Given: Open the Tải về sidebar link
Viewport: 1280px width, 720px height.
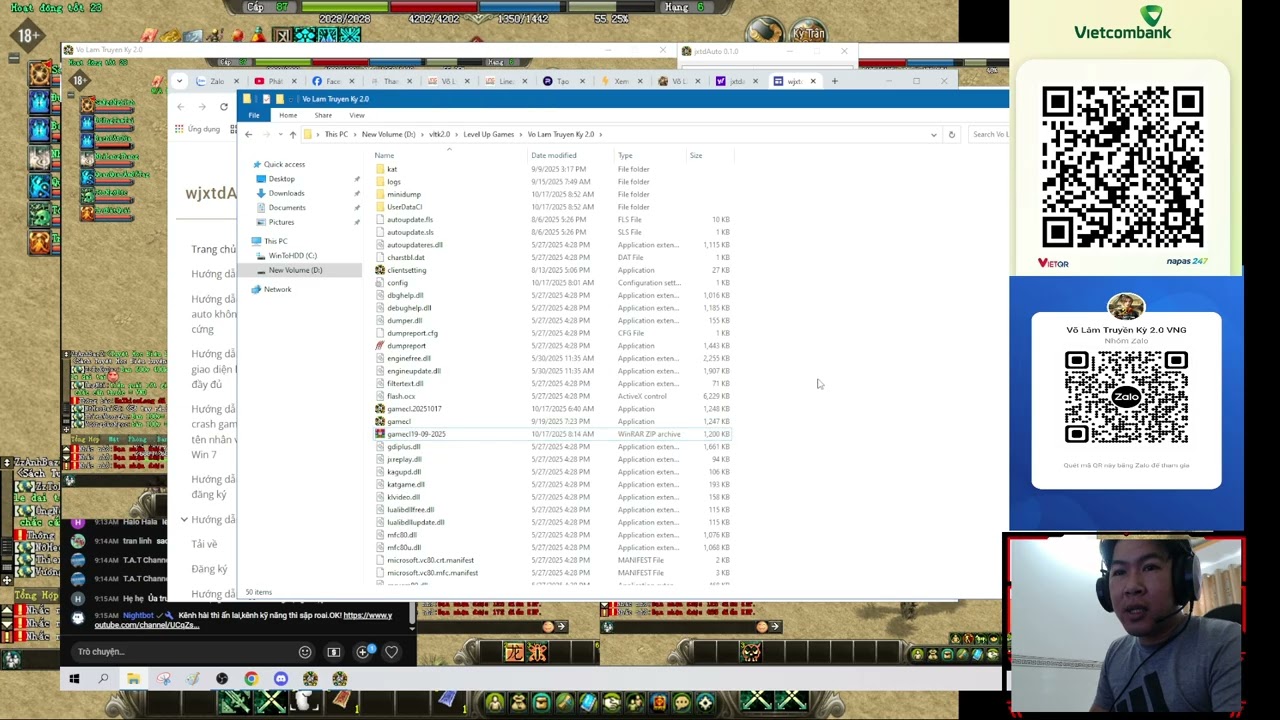Looking at the screenshot, I should (x=204, y=544).
